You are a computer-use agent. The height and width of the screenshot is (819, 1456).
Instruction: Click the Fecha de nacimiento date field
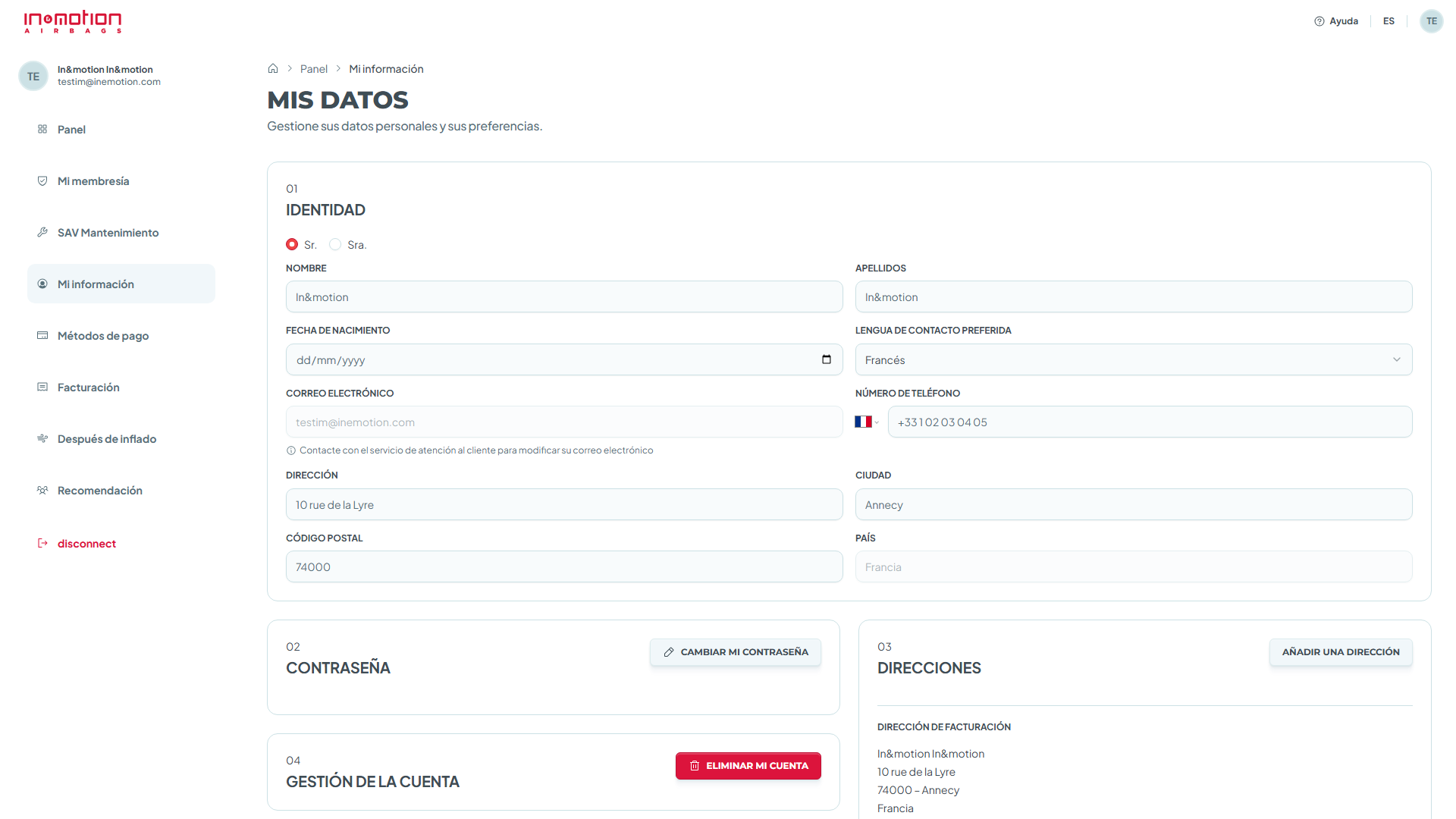point(564,359)
